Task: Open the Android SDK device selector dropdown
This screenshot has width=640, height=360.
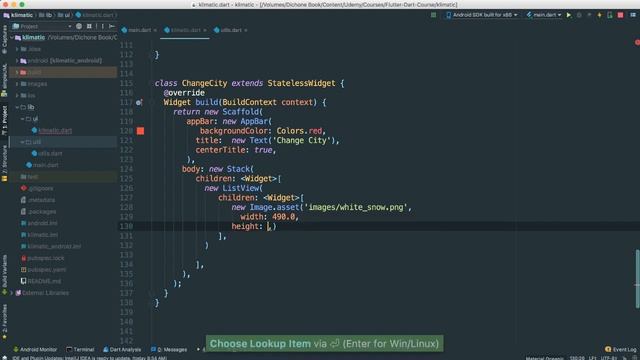Action: pos(482,15)
